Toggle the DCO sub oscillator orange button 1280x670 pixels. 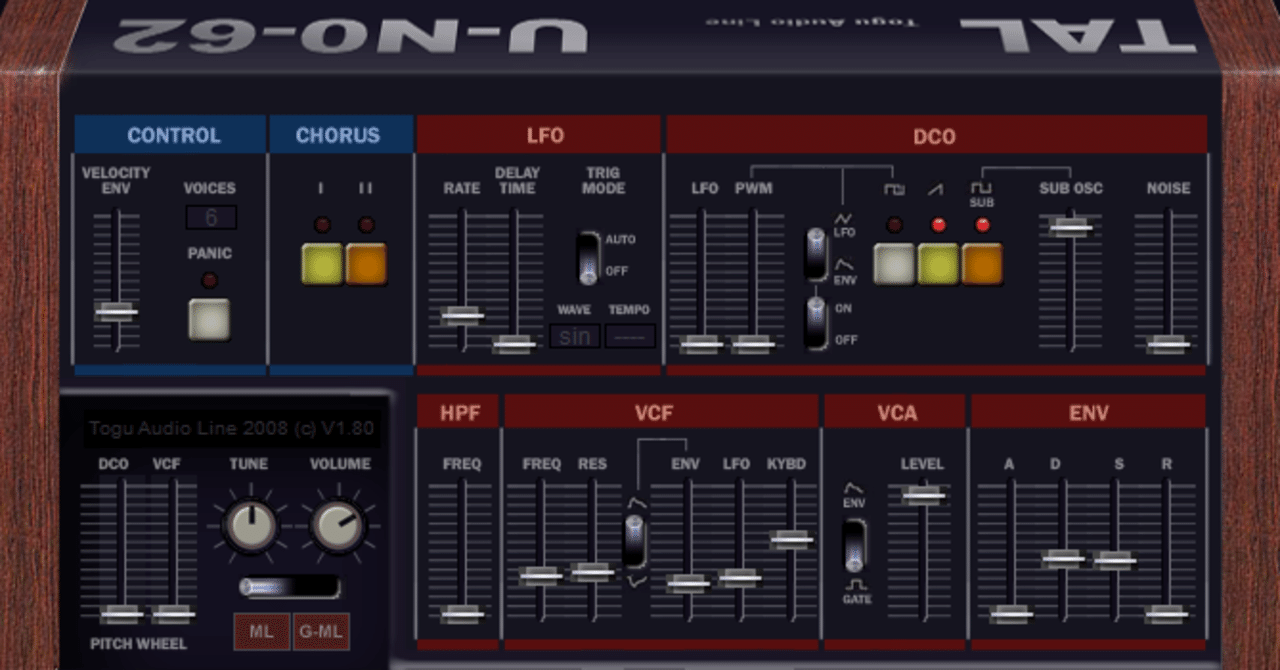[x=982, y=264]
